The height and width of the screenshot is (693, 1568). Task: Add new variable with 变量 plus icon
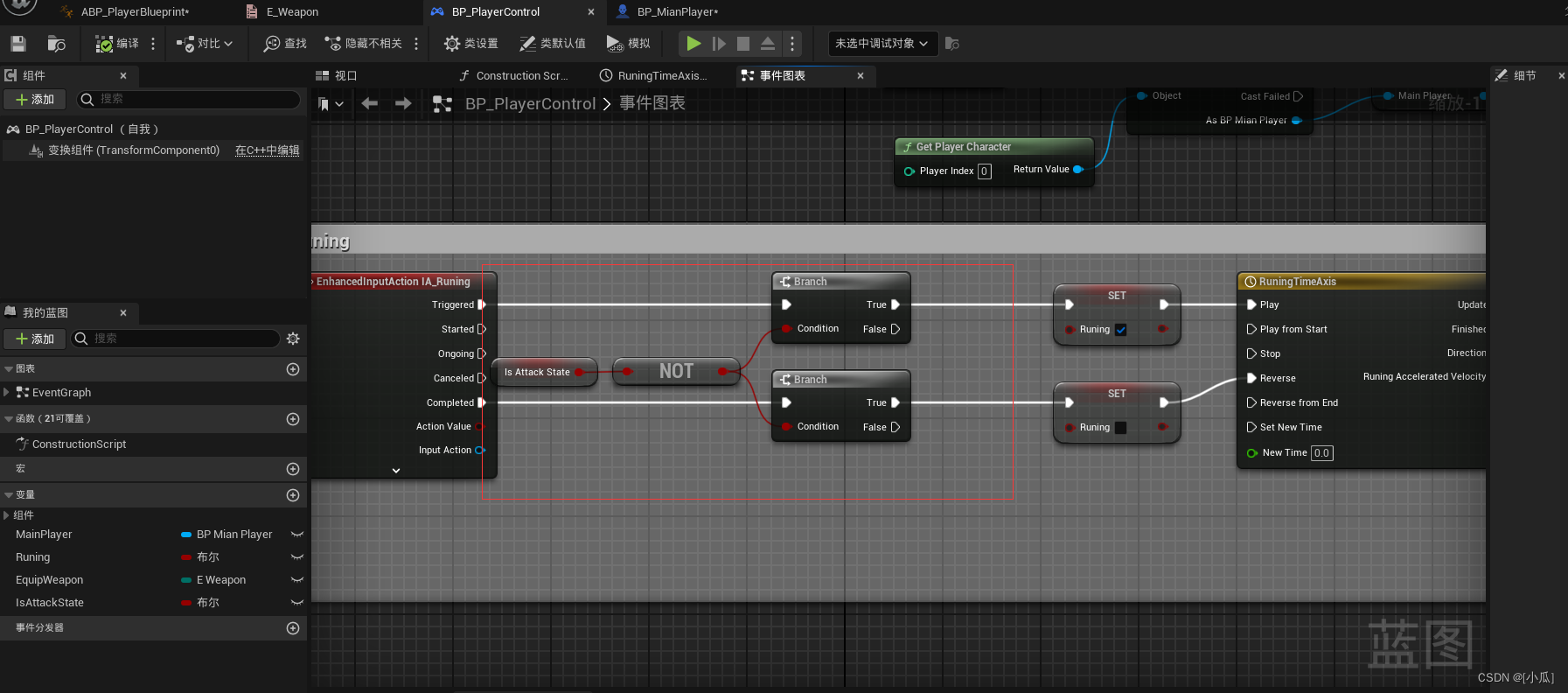293,495
